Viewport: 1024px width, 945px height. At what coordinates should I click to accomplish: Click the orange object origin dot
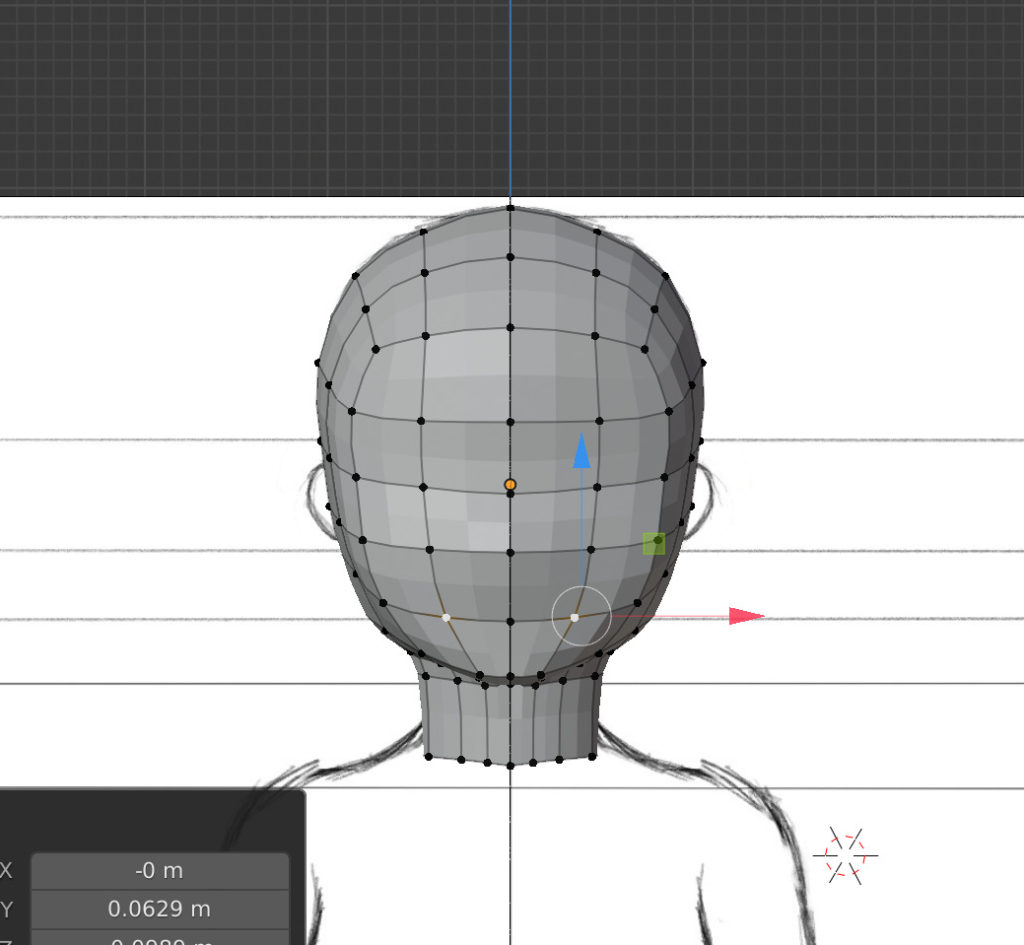tap(510, 484)
